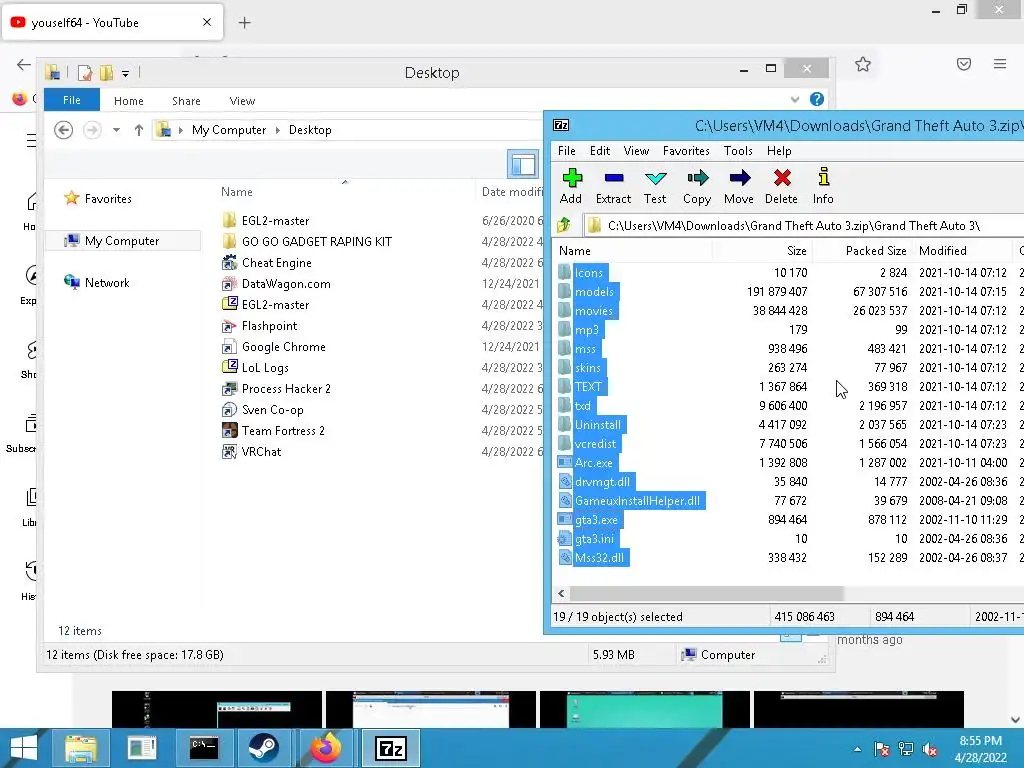
Task: Open the quick access toolbar dropdown
Action: tap(125, 72)
